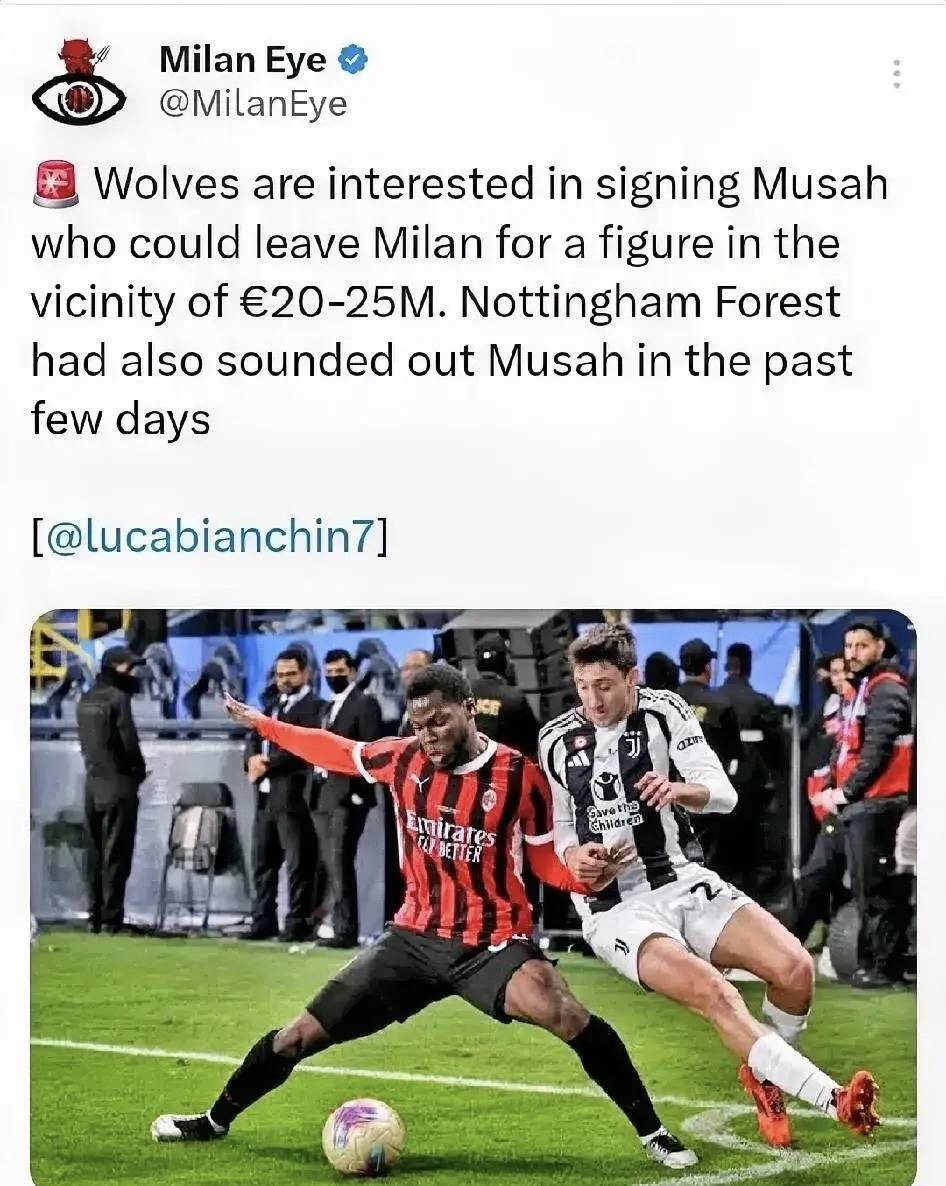Click "Nottingham Forest" in the tweet text
The width and height of the screenshot is (946, 1186).
[651, 302]
